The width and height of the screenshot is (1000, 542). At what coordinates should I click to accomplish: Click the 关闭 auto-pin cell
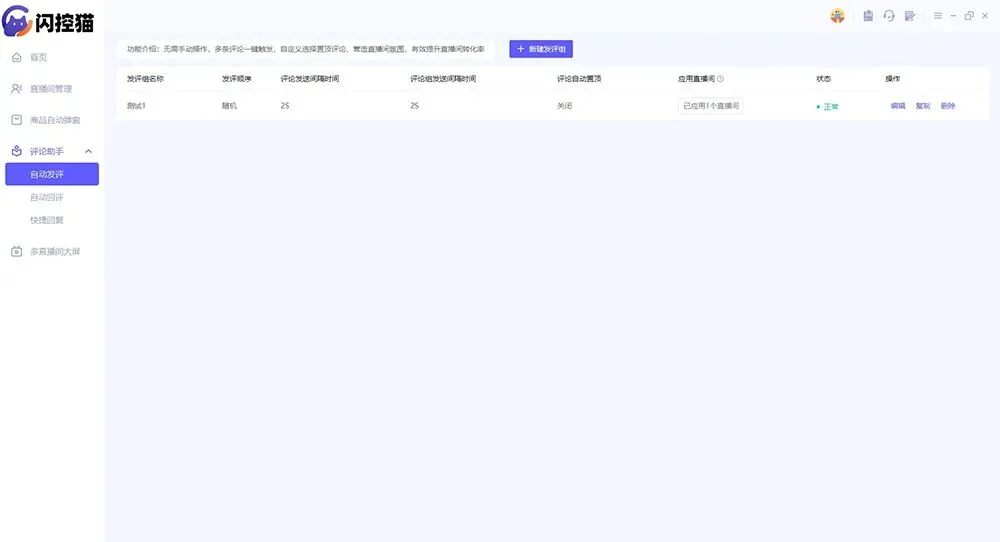point(564,106)
